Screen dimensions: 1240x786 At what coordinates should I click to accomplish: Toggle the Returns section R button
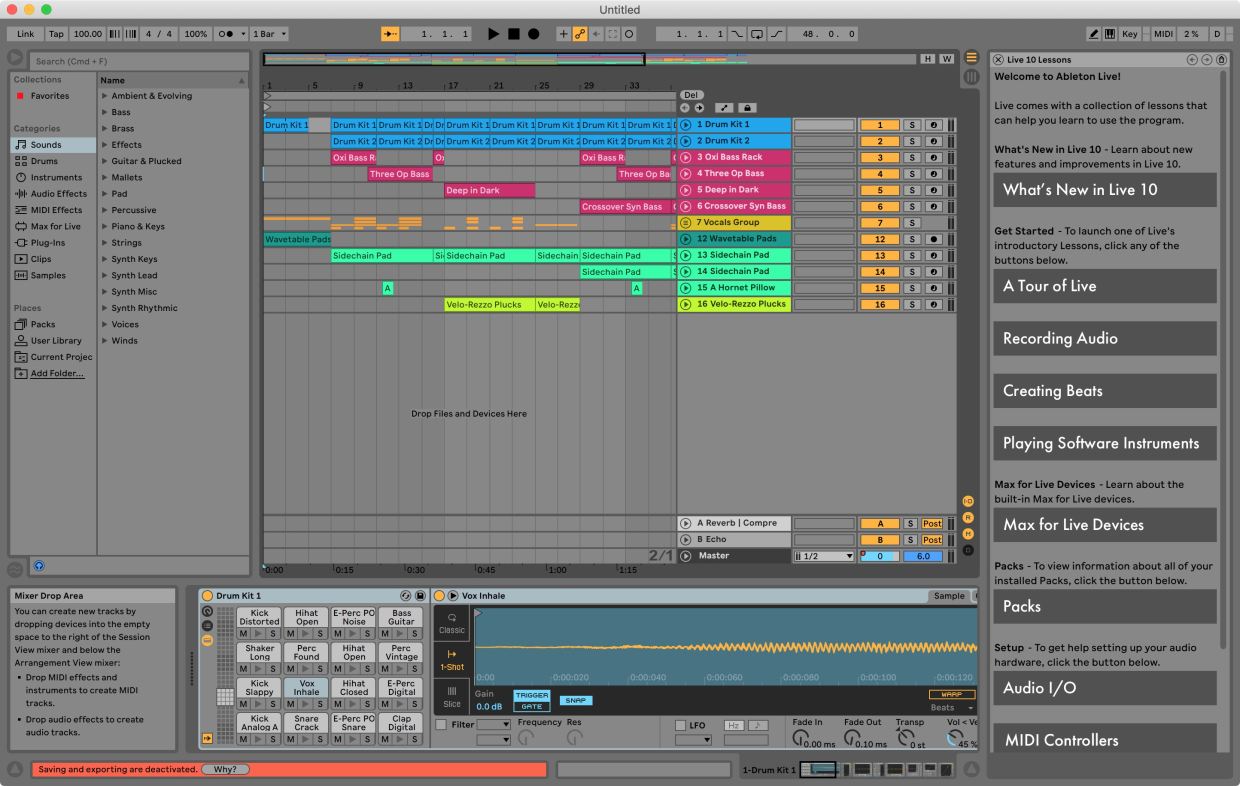point(968,517)
